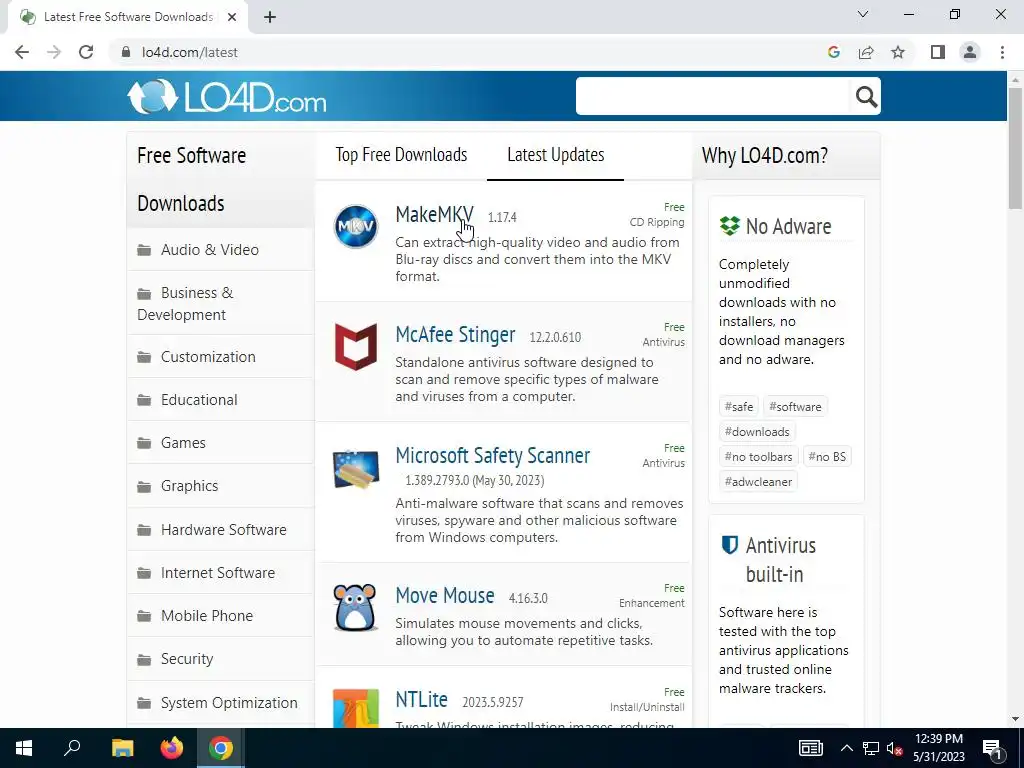This screenshot has width=1024, height=768.
Task: Click the #safe tag
Action: 739,406
